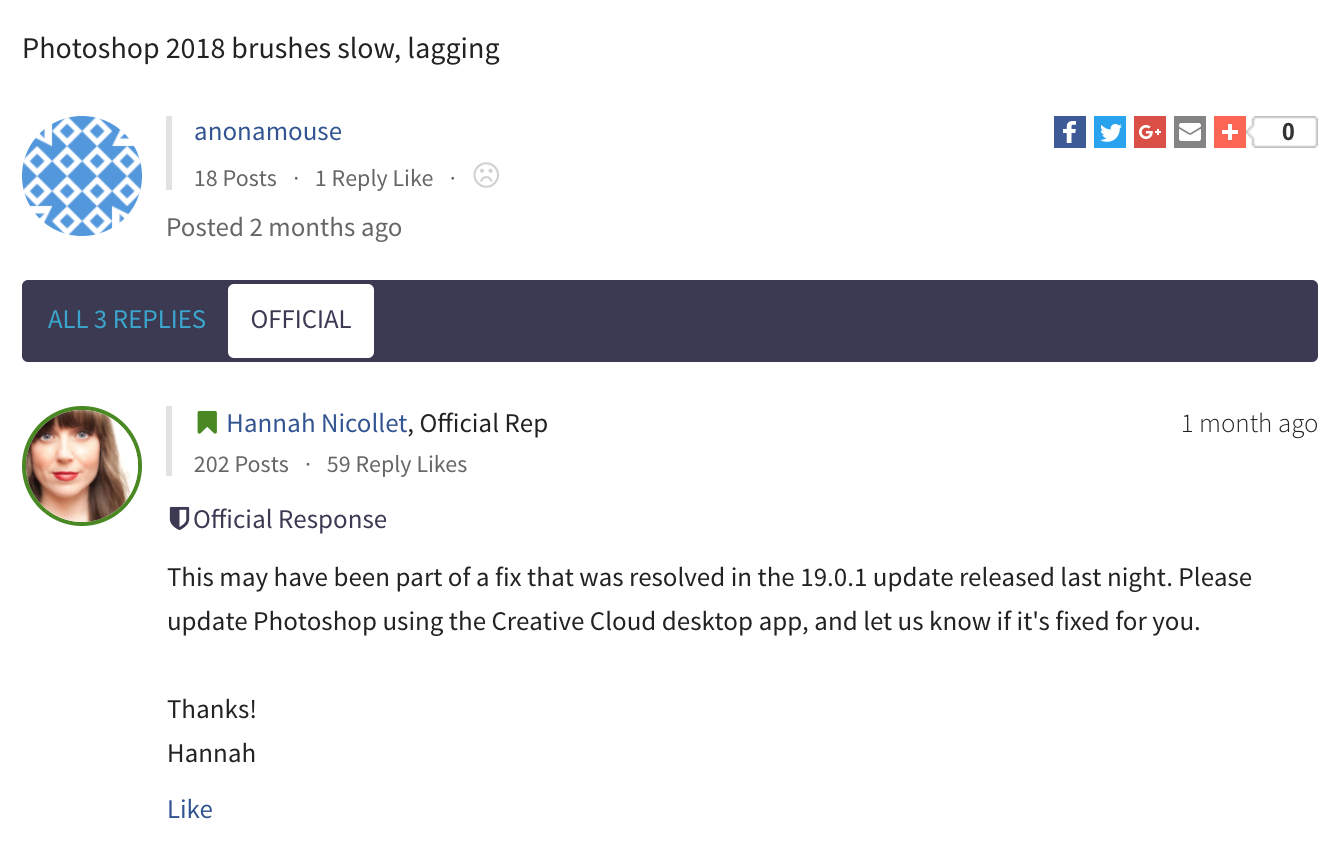Share the post on Facebook
This screenshot has height=842, width=1336.
(x=1069, y=132)
